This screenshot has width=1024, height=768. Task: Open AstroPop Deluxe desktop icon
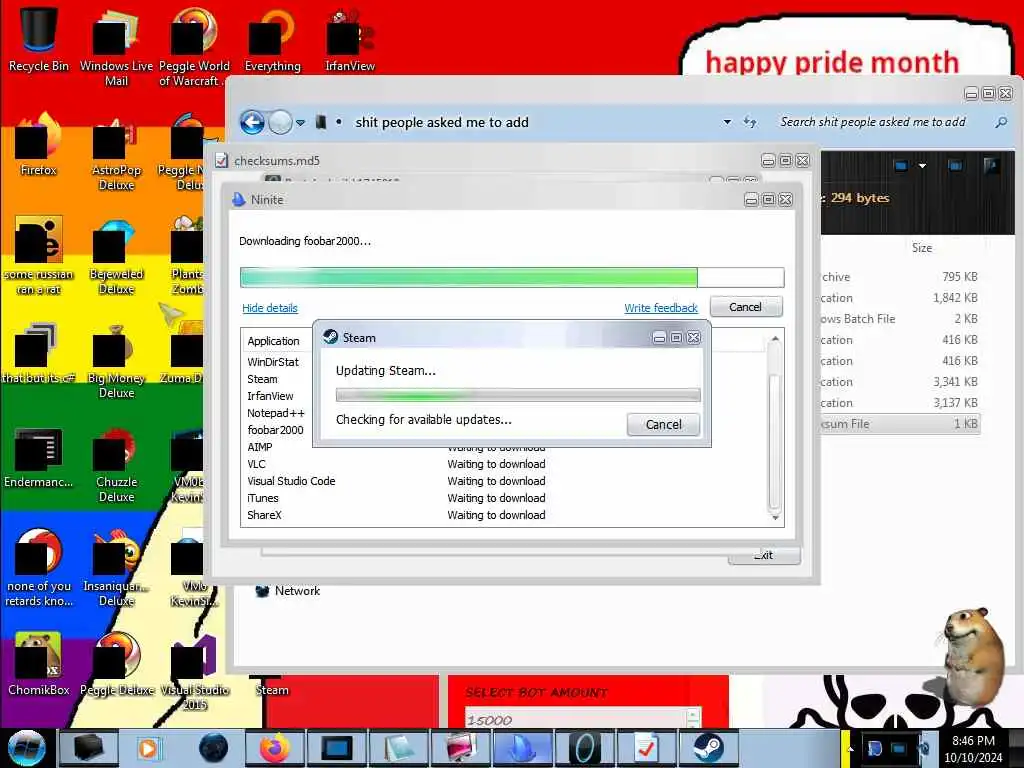116,152
